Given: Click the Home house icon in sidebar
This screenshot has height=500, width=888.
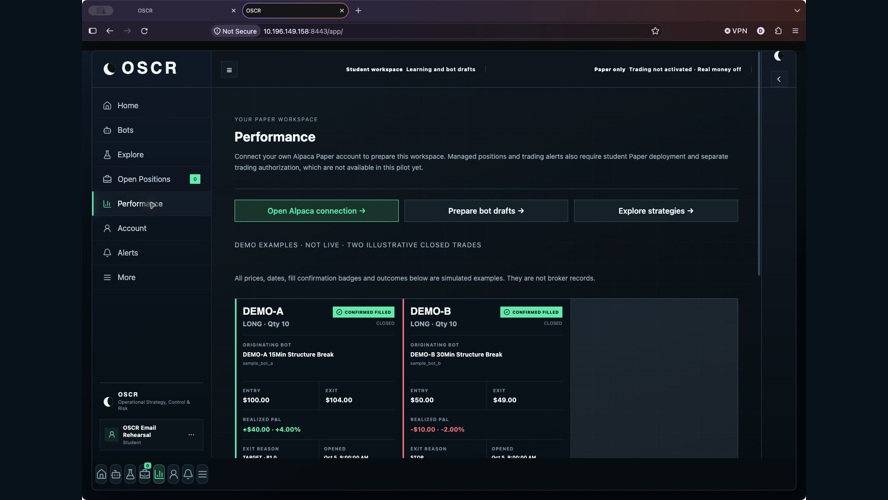Looking at the screenshot, I should 107,105.
